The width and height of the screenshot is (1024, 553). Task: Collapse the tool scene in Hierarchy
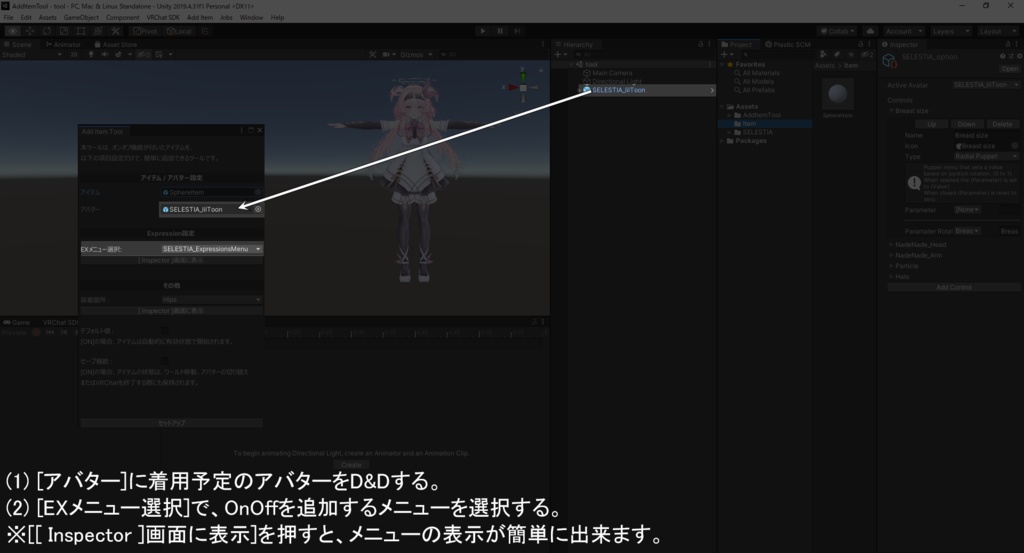(571, 65)
